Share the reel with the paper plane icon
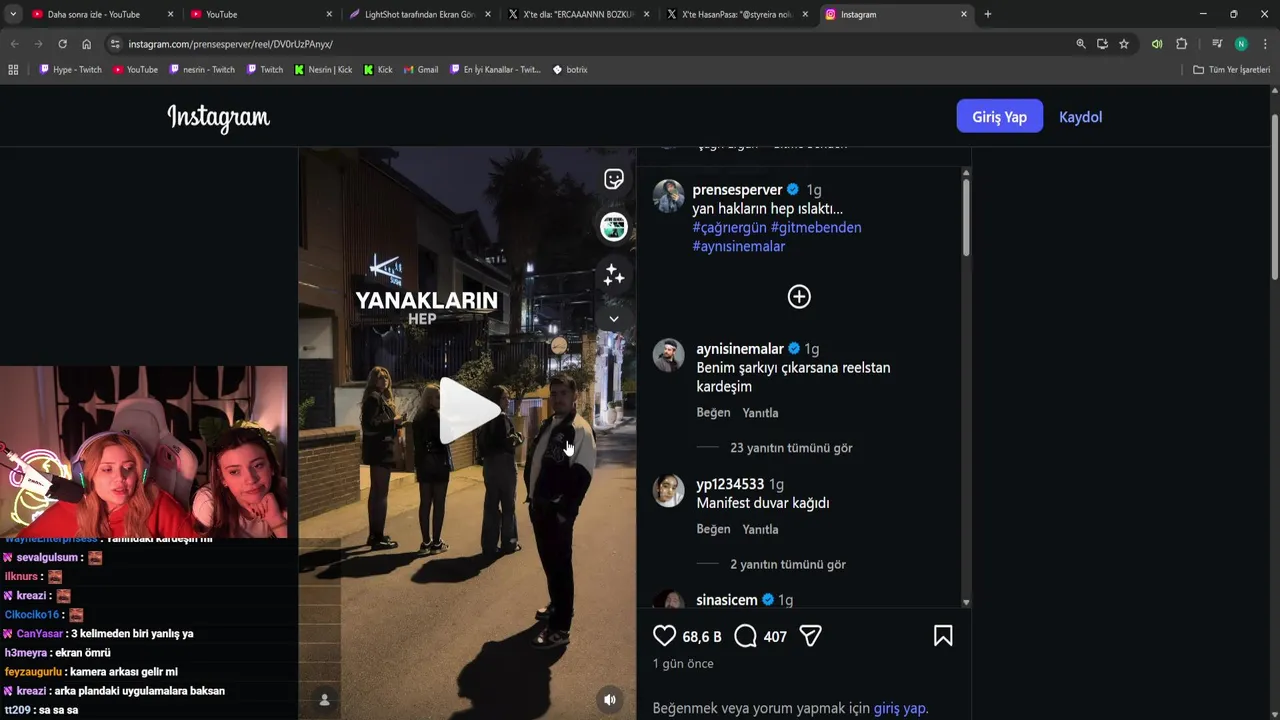 coord(811,636)
